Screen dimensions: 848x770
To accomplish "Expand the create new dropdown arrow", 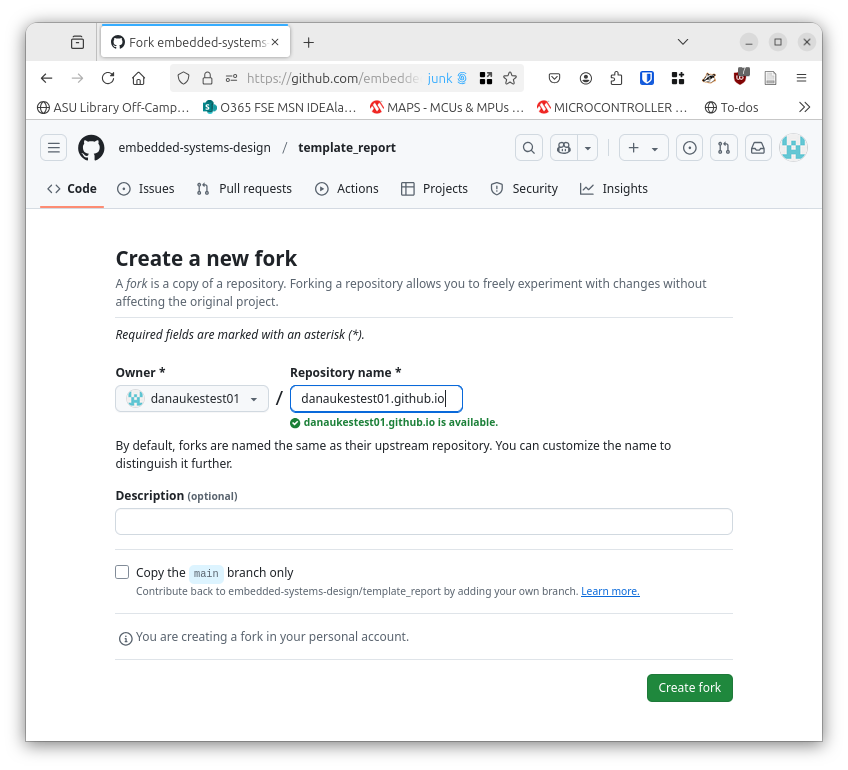I will [654, 147].
